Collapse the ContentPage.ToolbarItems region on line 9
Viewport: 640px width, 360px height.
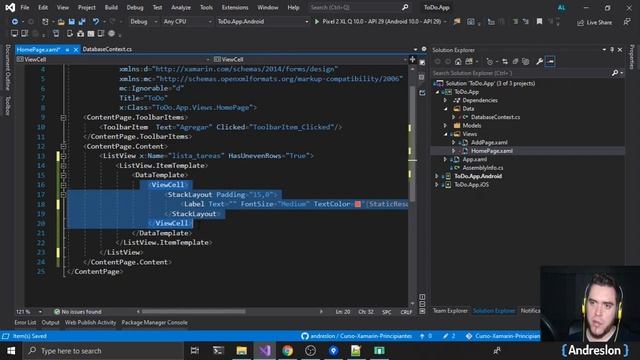pos(63,118)
